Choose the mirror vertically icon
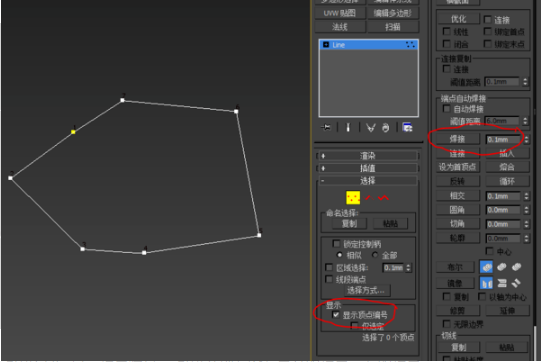Viewport: 541px width, 362px height. coord(502,283)
